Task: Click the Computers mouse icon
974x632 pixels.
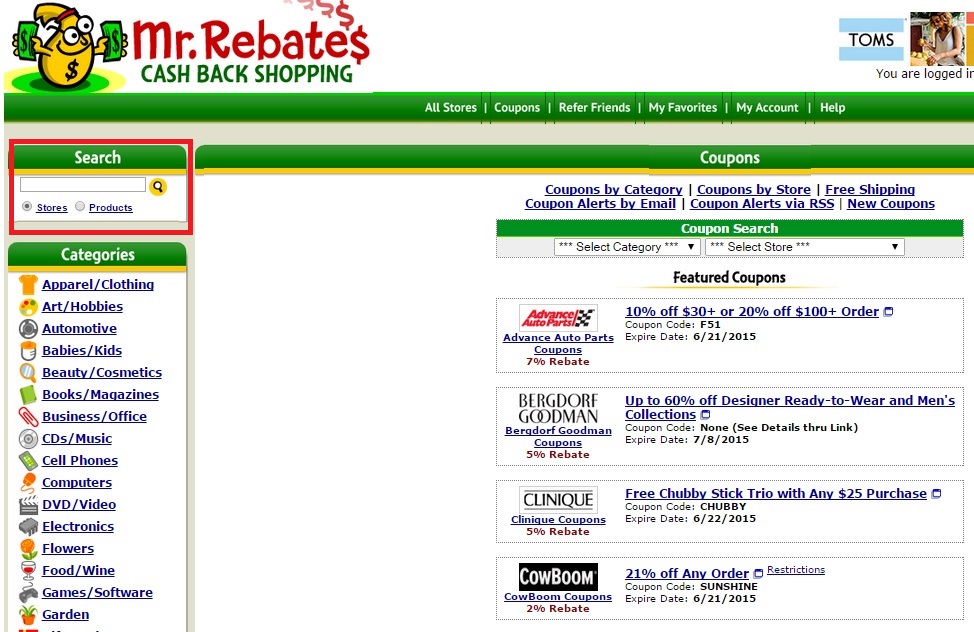Action: (x=28, y=483)
